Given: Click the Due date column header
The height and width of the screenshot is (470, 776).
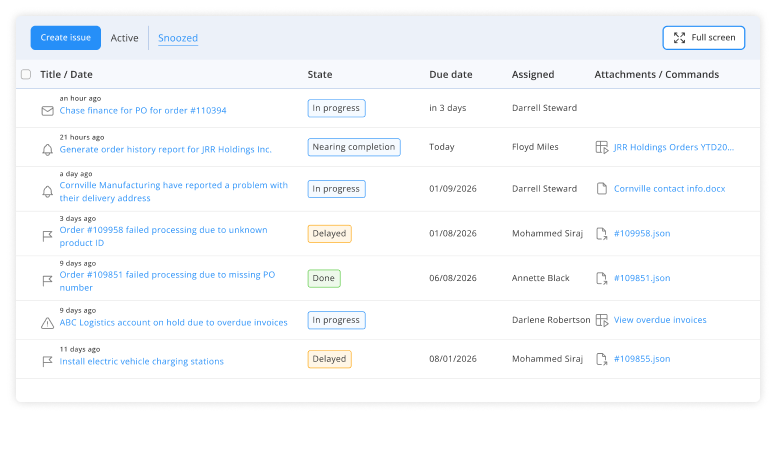Looking at the screenshot, I should pos(450,74).
